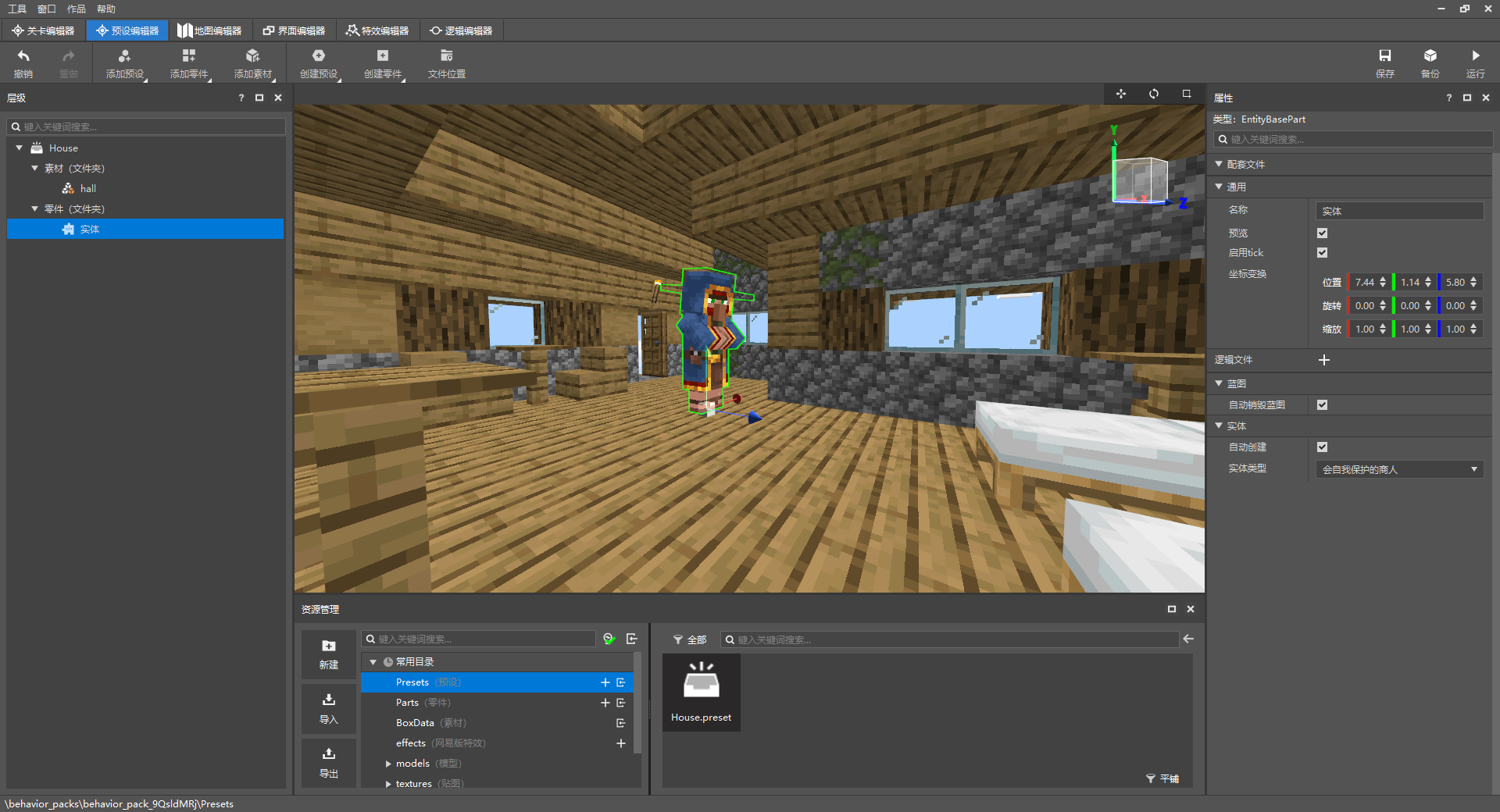
Task: Collapse the 实体 properties section
Action: pos(1219,426)
